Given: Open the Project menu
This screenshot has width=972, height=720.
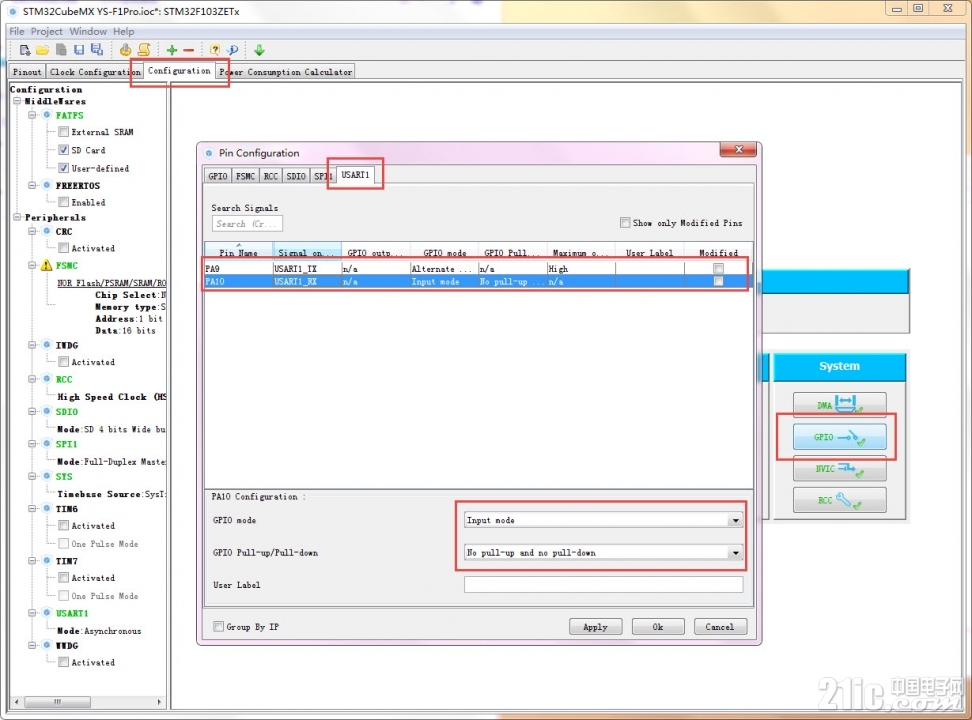Looking at the screenshot, I should point(46,31).
